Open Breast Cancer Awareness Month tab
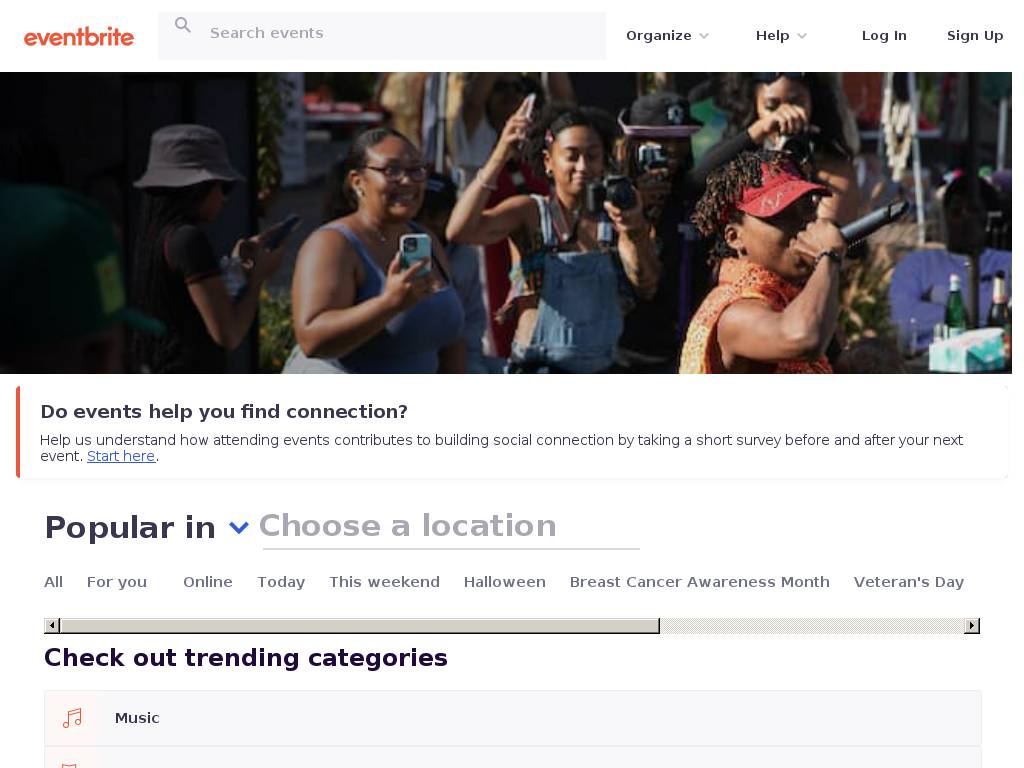1024x768 pixels. (x=699, y=582)
